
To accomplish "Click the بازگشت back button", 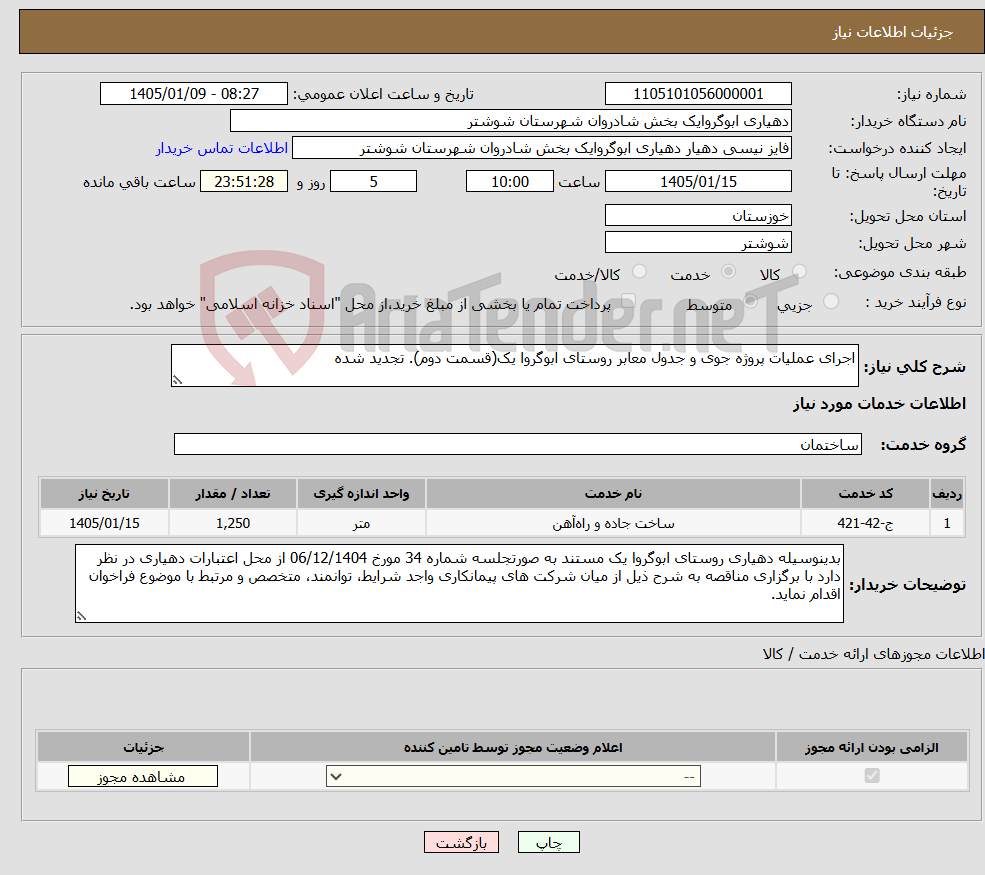I will (461, 842).
